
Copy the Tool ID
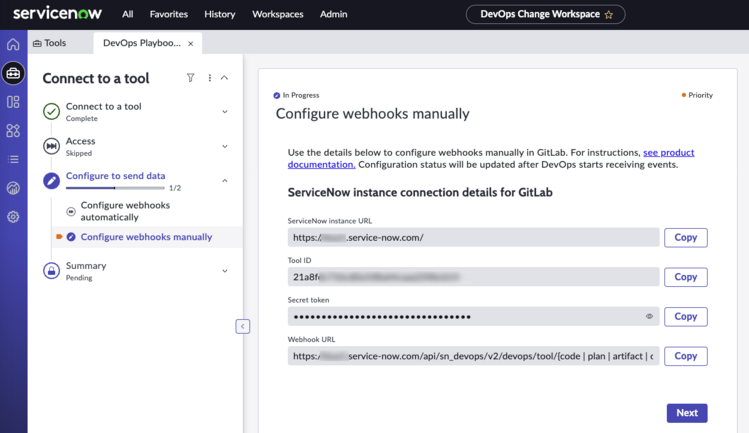[x=685, y=277]
